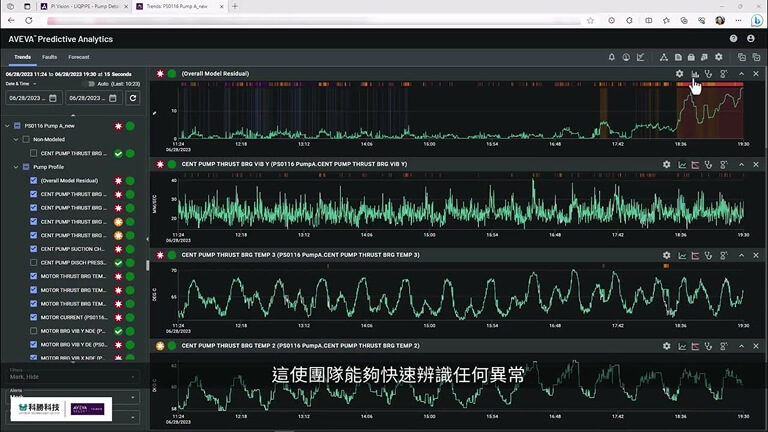Screen dimensions: 768x432
Task: Click the first overlapping-windows icon in toolbar
Action: coord(742,57)
